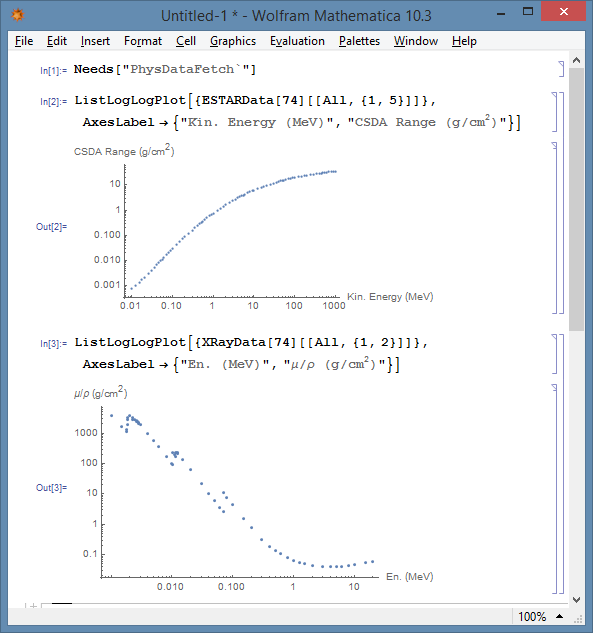
Task: Open the Graphics menu
Action: click(x=233, y=41)
